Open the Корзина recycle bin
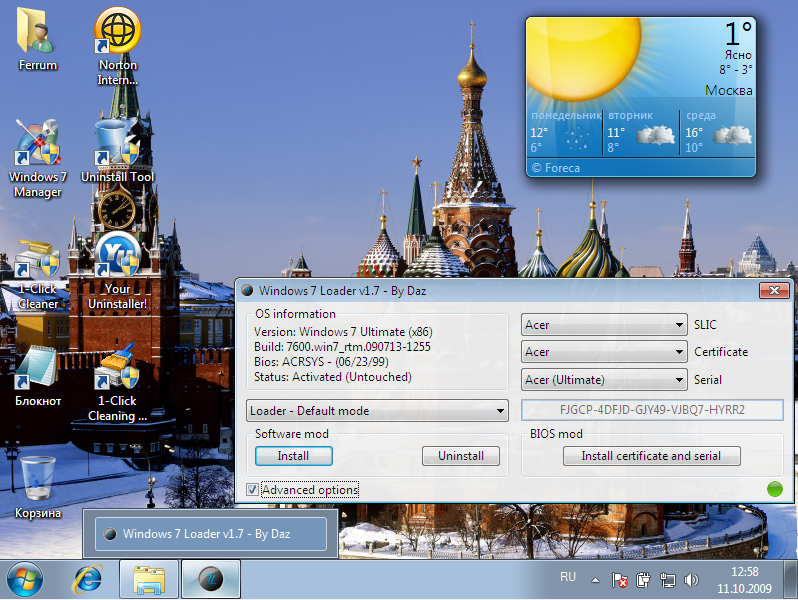 click(38, 488)
